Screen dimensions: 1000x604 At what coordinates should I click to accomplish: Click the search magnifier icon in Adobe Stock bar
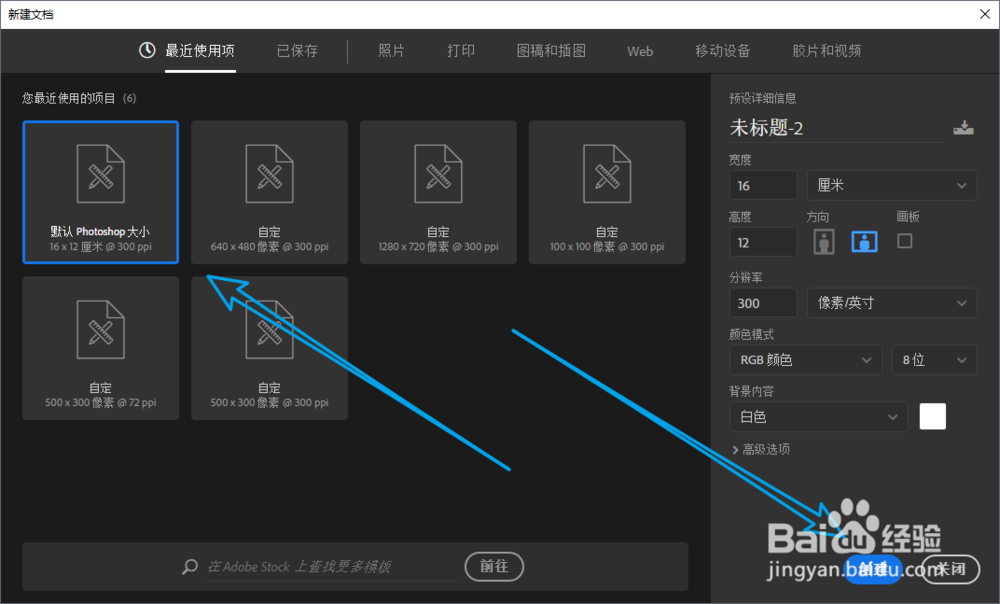(x=190, y=566)
